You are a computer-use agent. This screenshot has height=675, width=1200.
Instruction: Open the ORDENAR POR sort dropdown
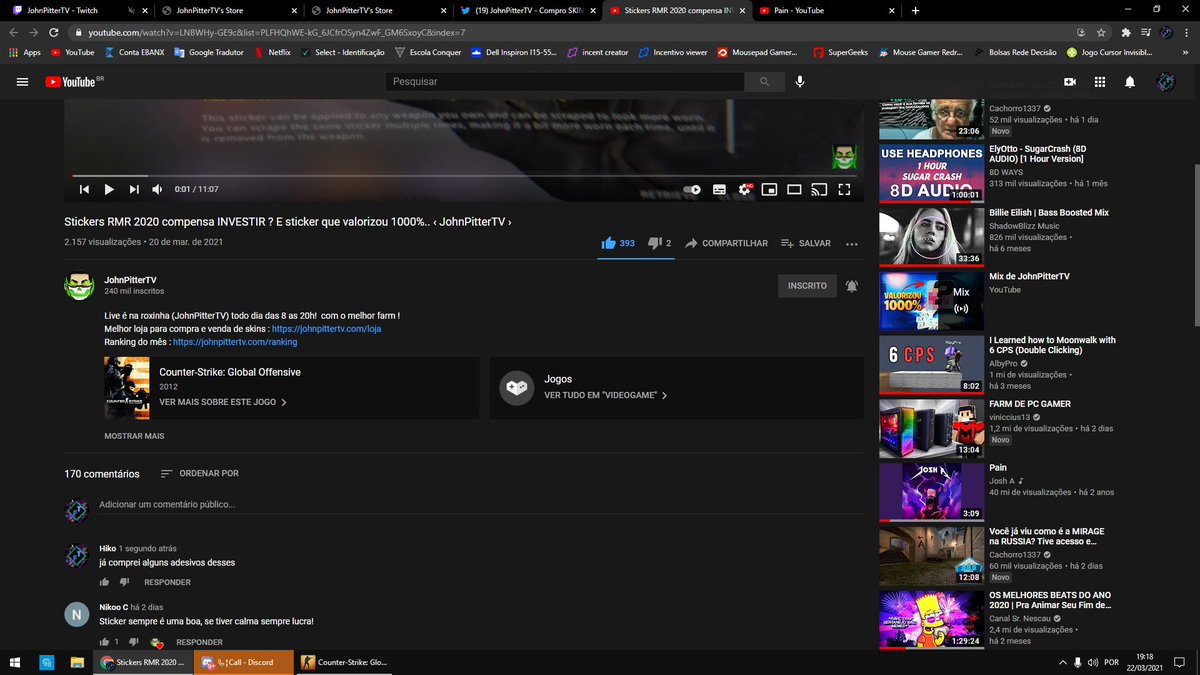click(x=199, y=473)
